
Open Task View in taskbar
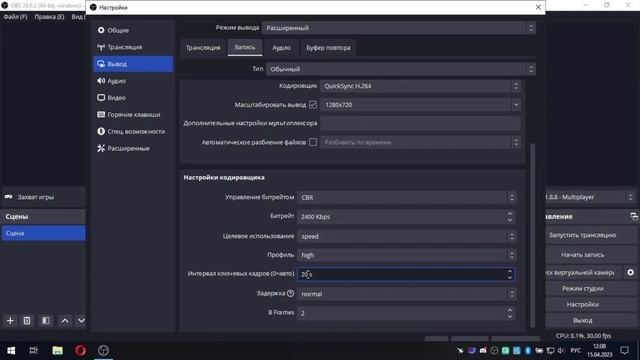click(33, 351)
